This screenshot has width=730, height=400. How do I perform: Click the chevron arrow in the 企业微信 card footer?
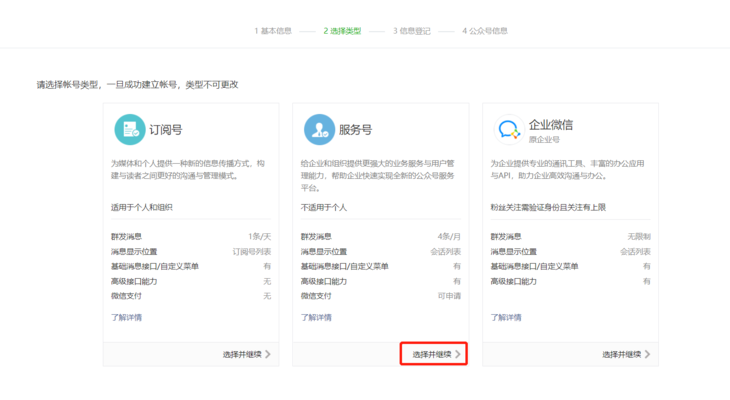click(x=648, y=354)
